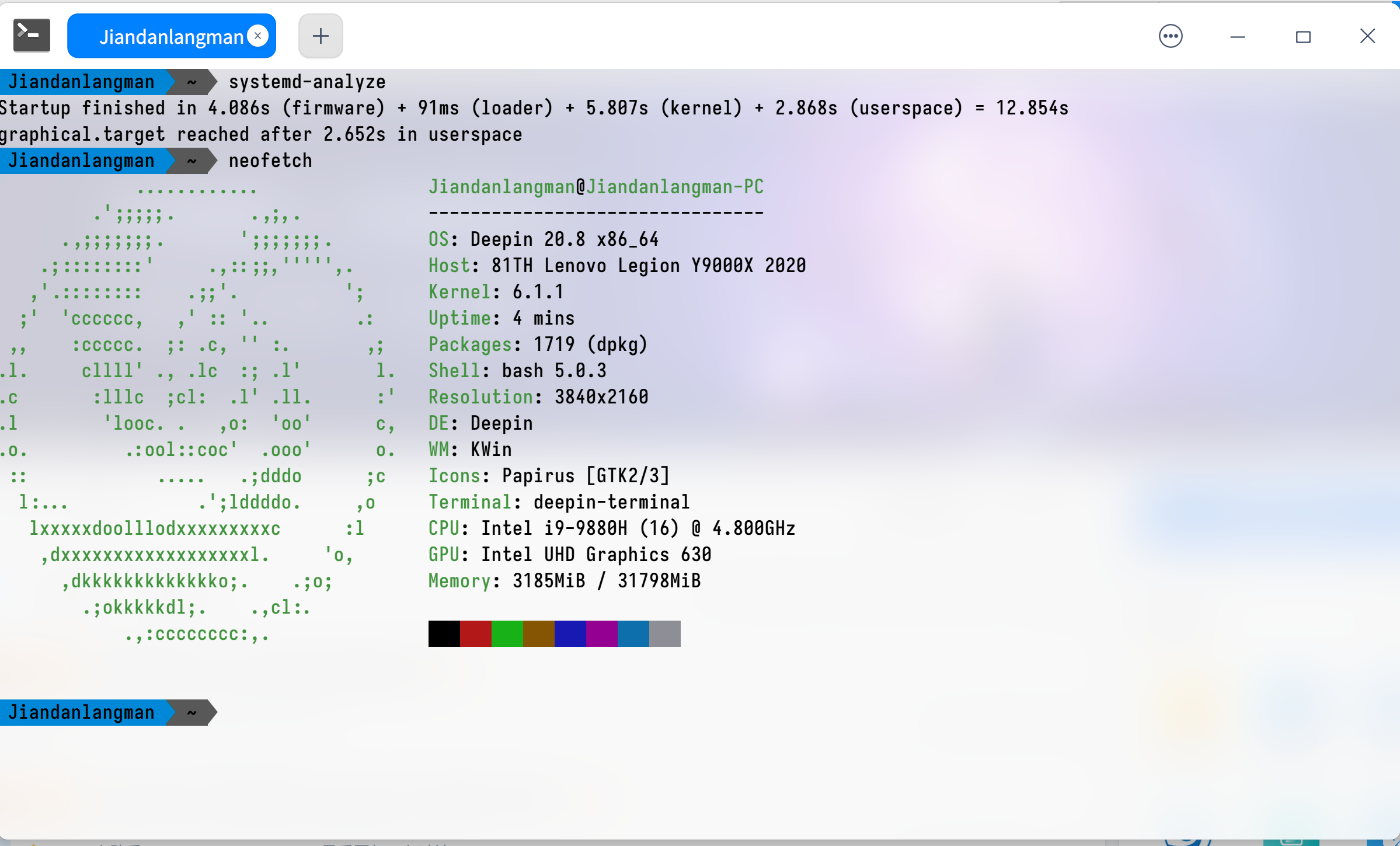Image resolution: width=1400 pixels, height=846 pixels.
Task: Click the black color block in neofetch palette
Action: (444, 633)
